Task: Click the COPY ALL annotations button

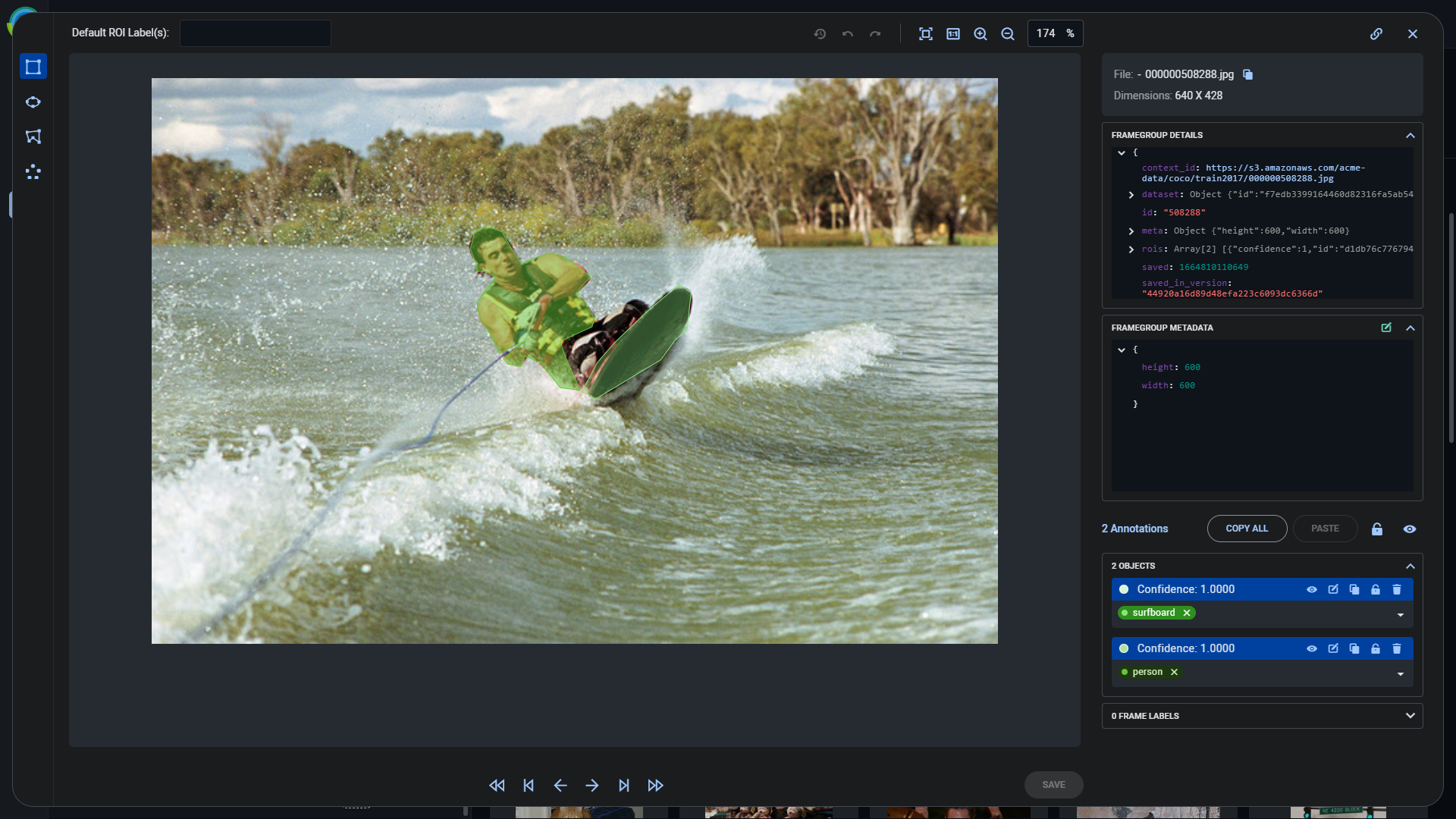Action: tap(1247, 528)
